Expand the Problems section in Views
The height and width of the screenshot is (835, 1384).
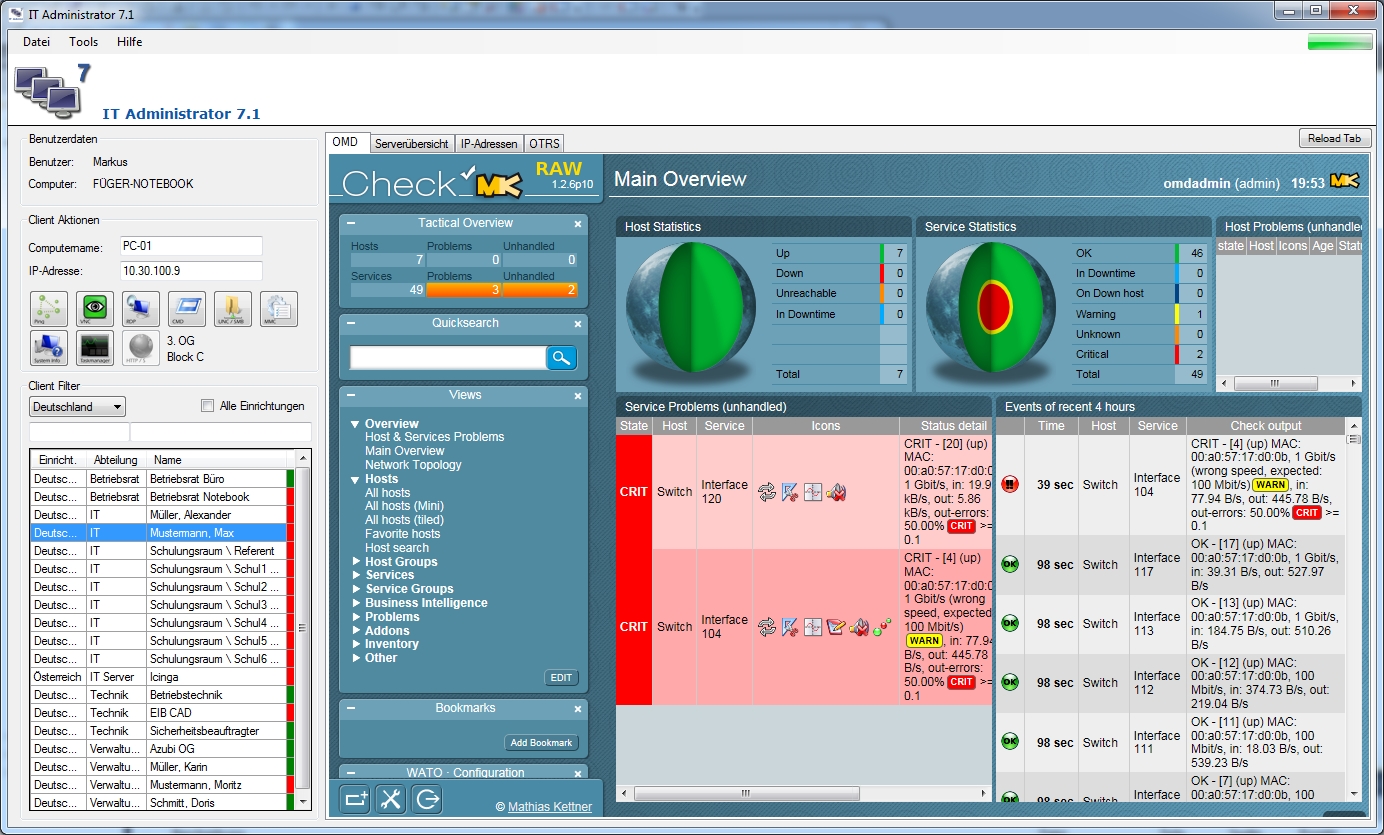[x=356, y=617]
